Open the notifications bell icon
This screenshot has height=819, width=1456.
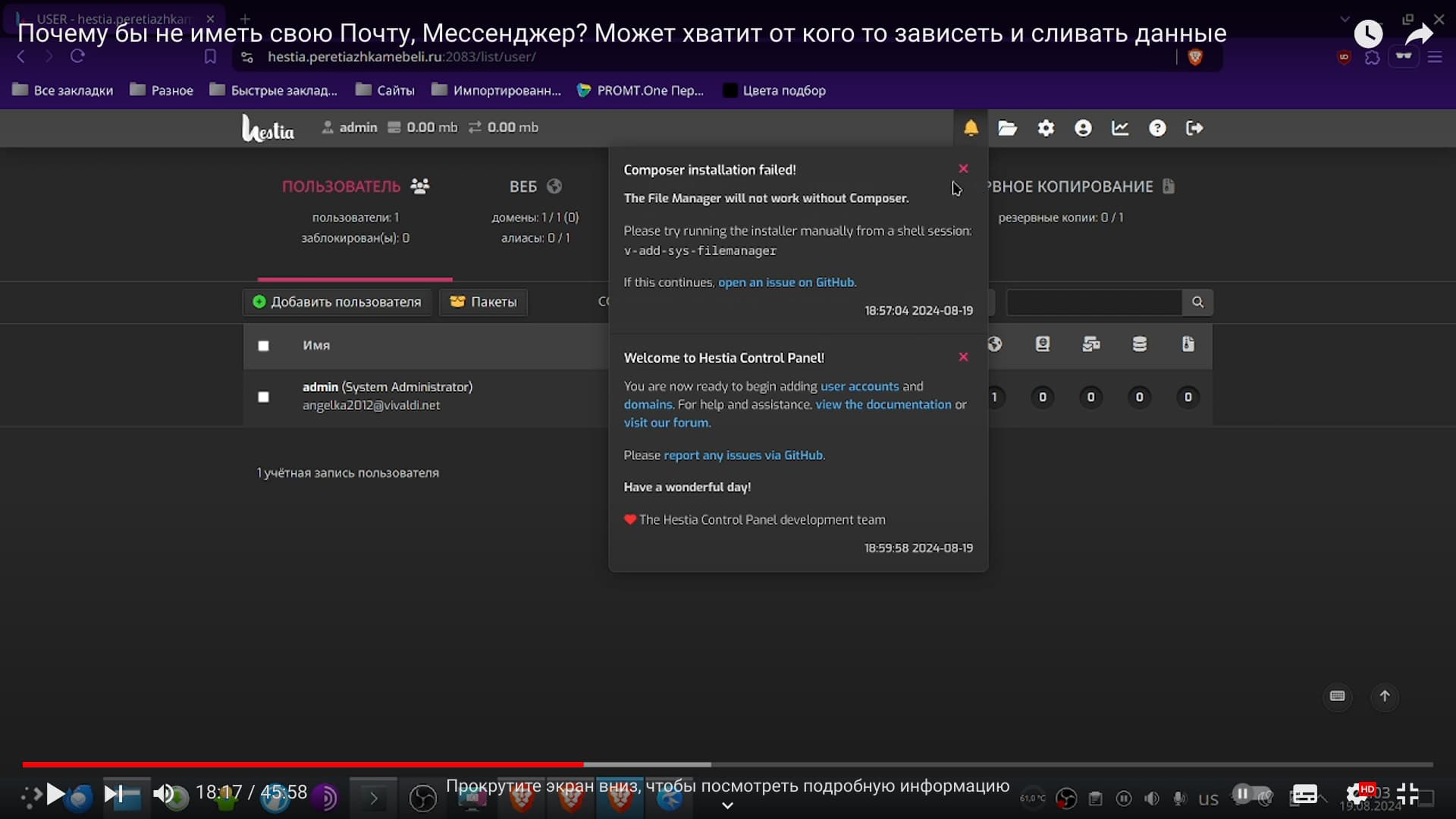971,128
